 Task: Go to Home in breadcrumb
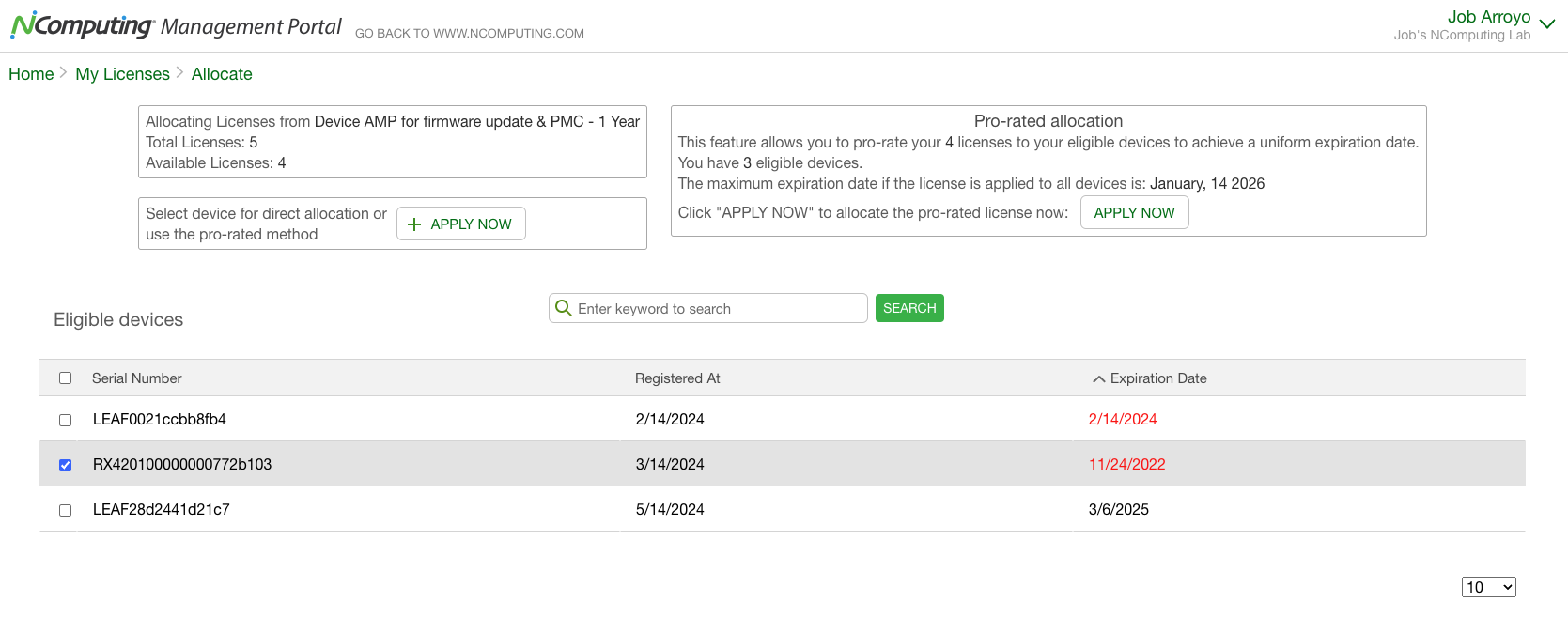31,74
